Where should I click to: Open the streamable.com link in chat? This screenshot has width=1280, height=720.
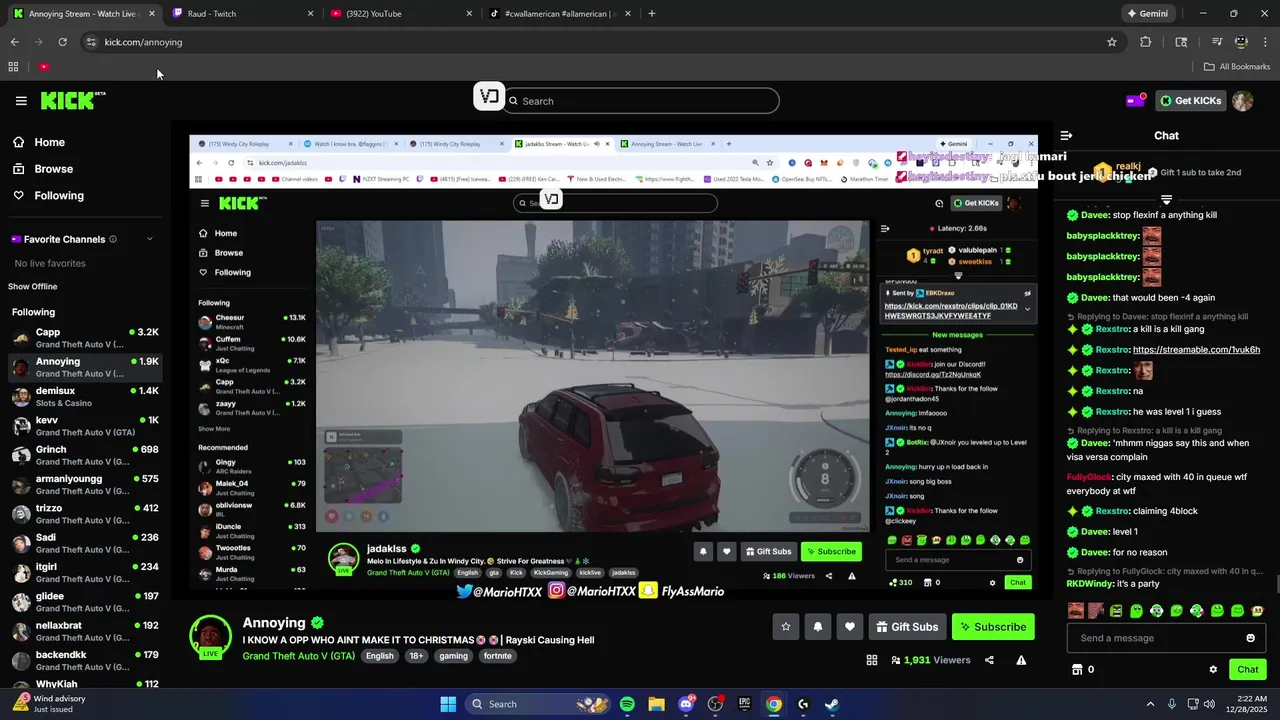(1196, 350)
